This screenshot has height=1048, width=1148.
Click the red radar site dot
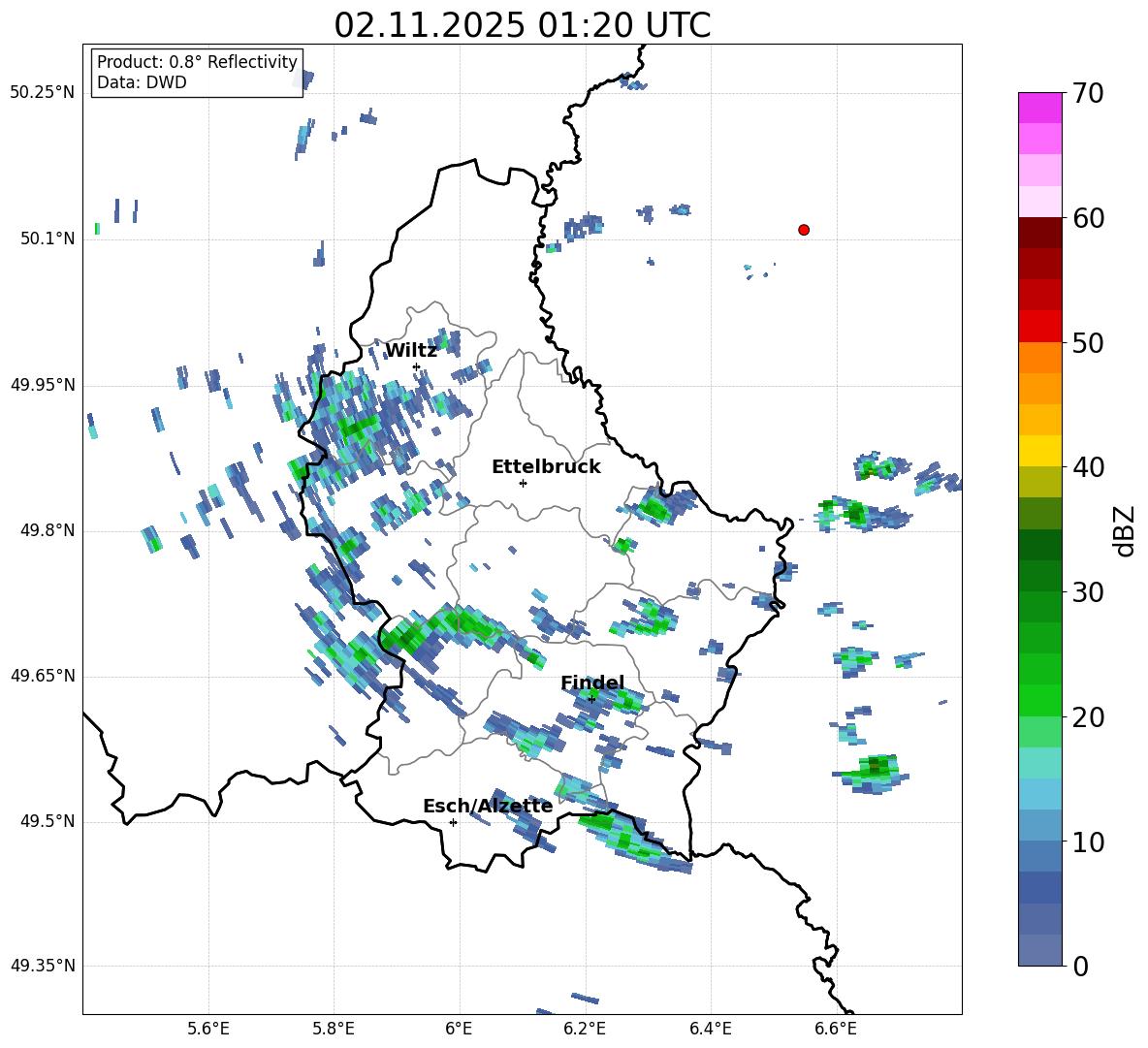(803, 230)
